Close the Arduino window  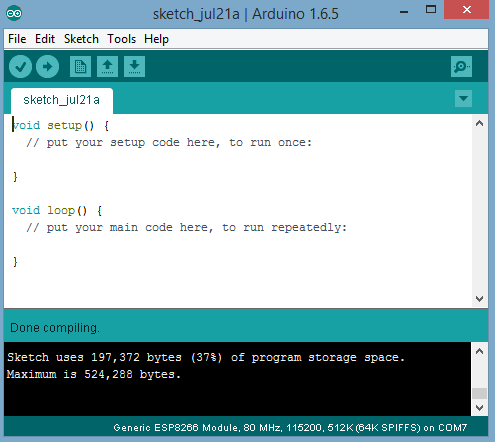coord(467,10)
